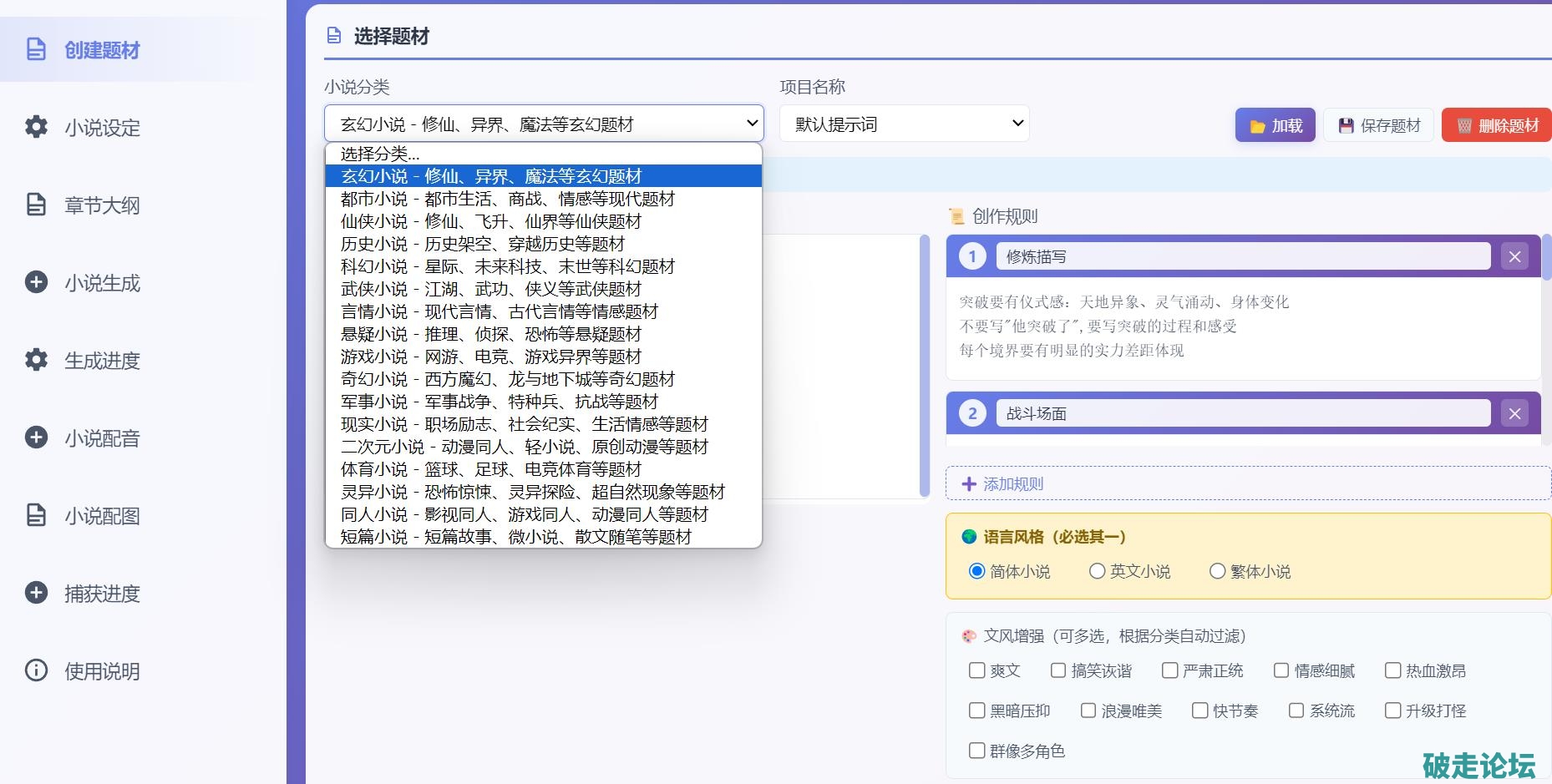
Task: Click the 保存题材 button
Action: pos(1379,125)
